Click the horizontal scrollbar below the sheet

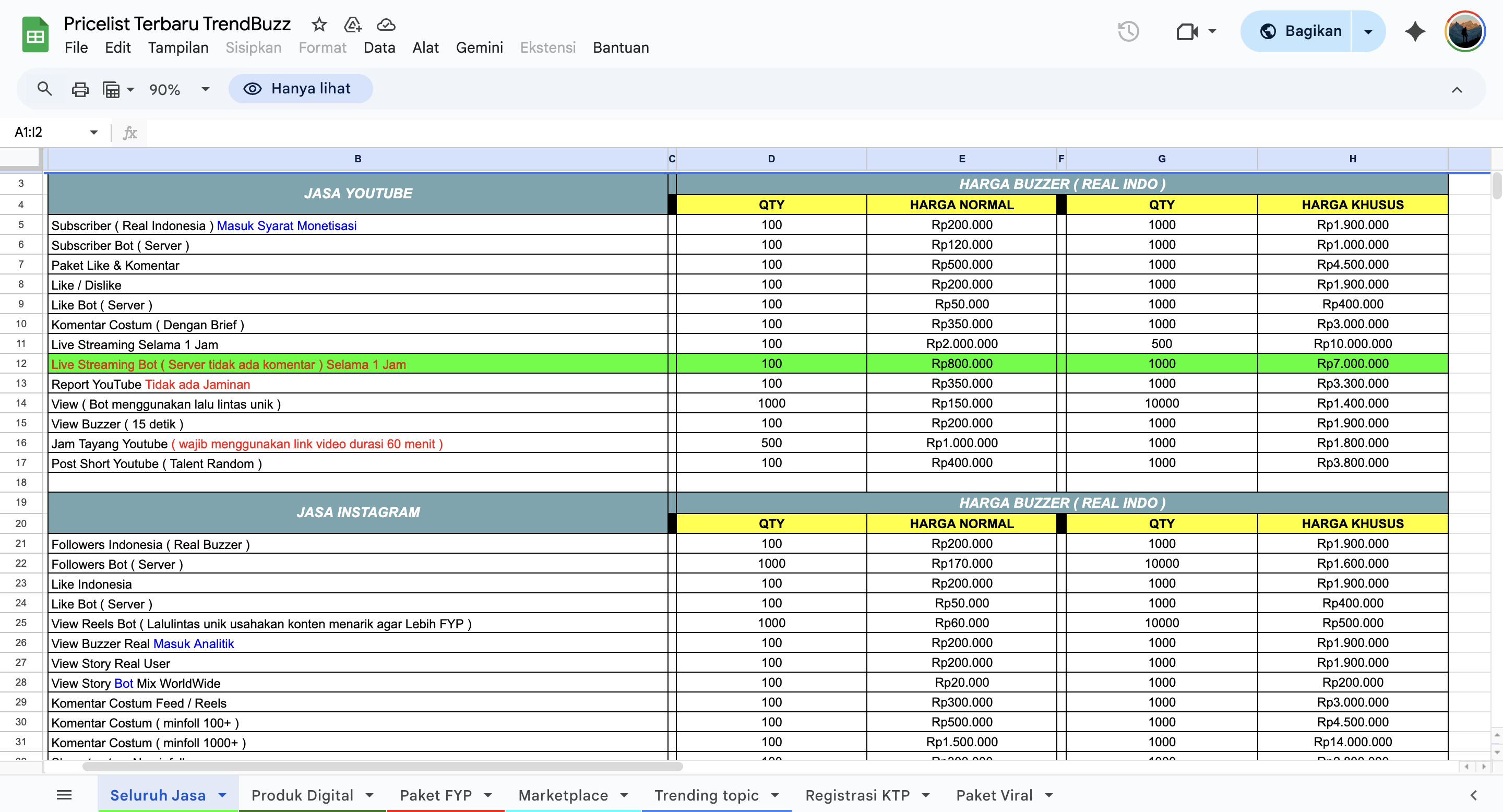click(x=382, y=766)
